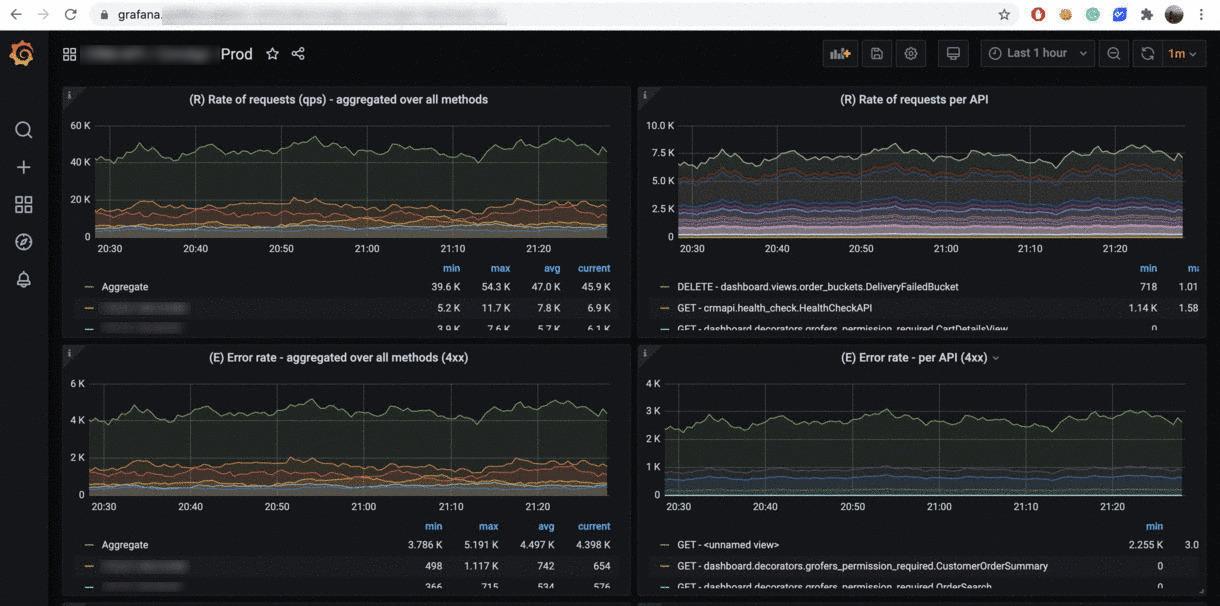The width and height of the screenshot is (1220, 606).
Task: Open the Last 1 hour time range picker
Action: coord(1037,53)
